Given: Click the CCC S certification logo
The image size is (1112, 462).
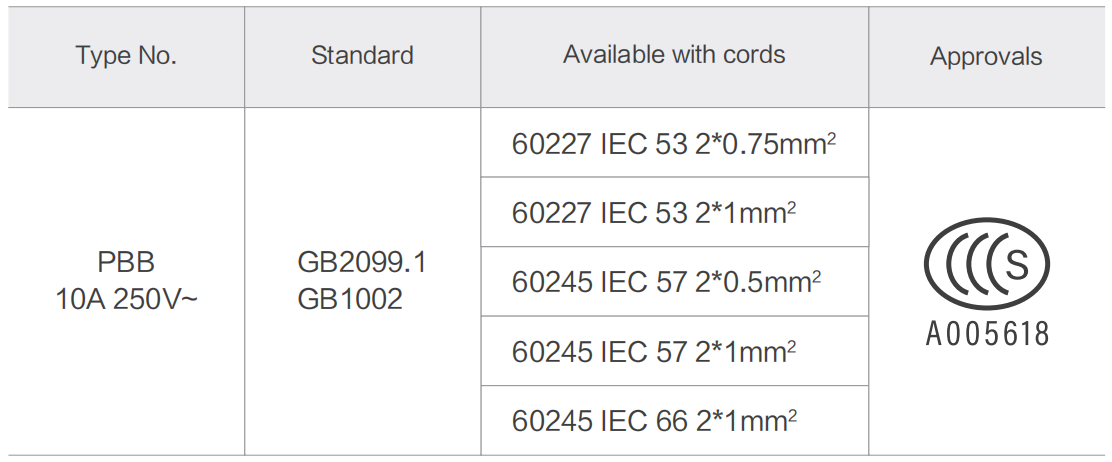Looking at the screenshot, I should click(x=986, y=264).
